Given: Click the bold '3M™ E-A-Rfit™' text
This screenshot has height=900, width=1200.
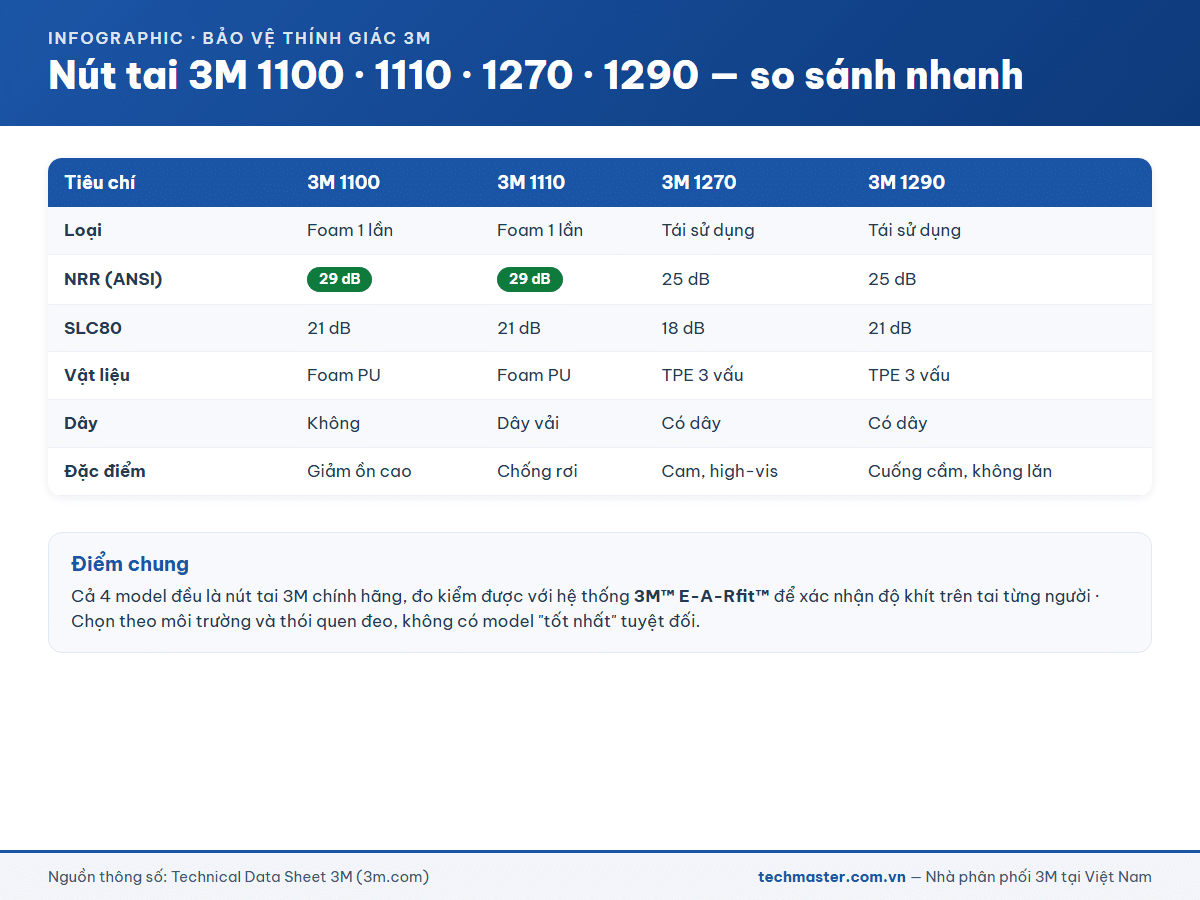Looking at the screenshot, I should click(x=702, y=596).
